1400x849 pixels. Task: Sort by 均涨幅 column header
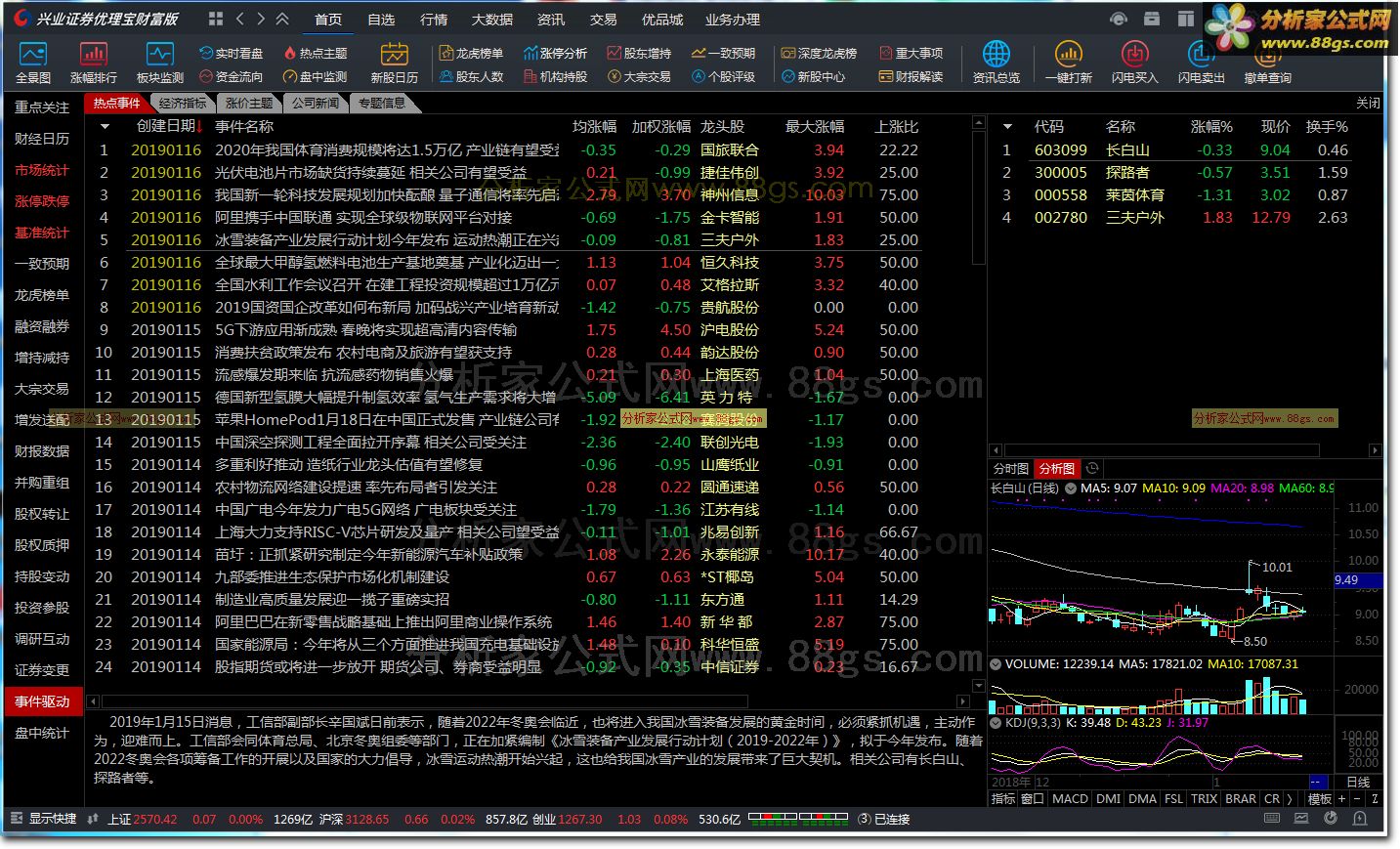click(594, 127)
